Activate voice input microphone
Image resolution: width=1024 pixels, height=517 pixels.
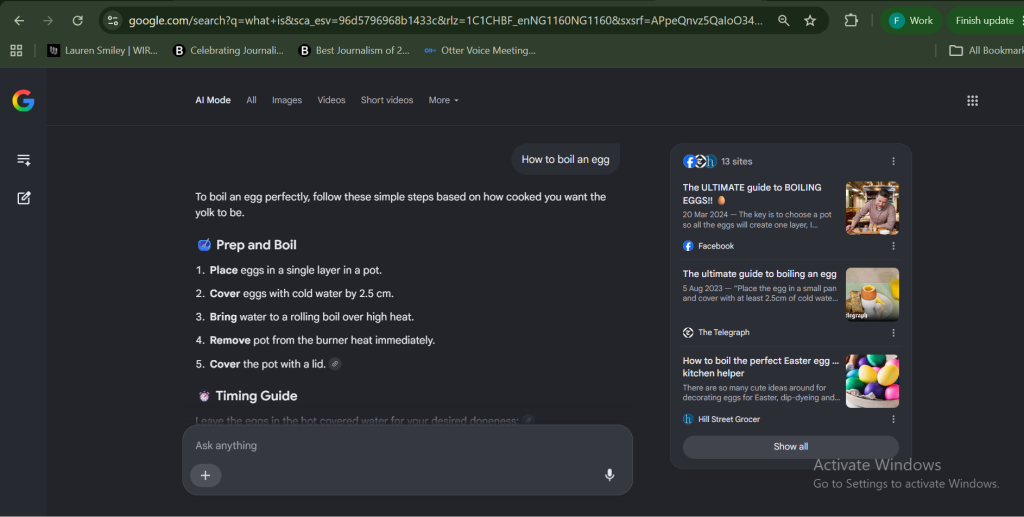point(609,475)
